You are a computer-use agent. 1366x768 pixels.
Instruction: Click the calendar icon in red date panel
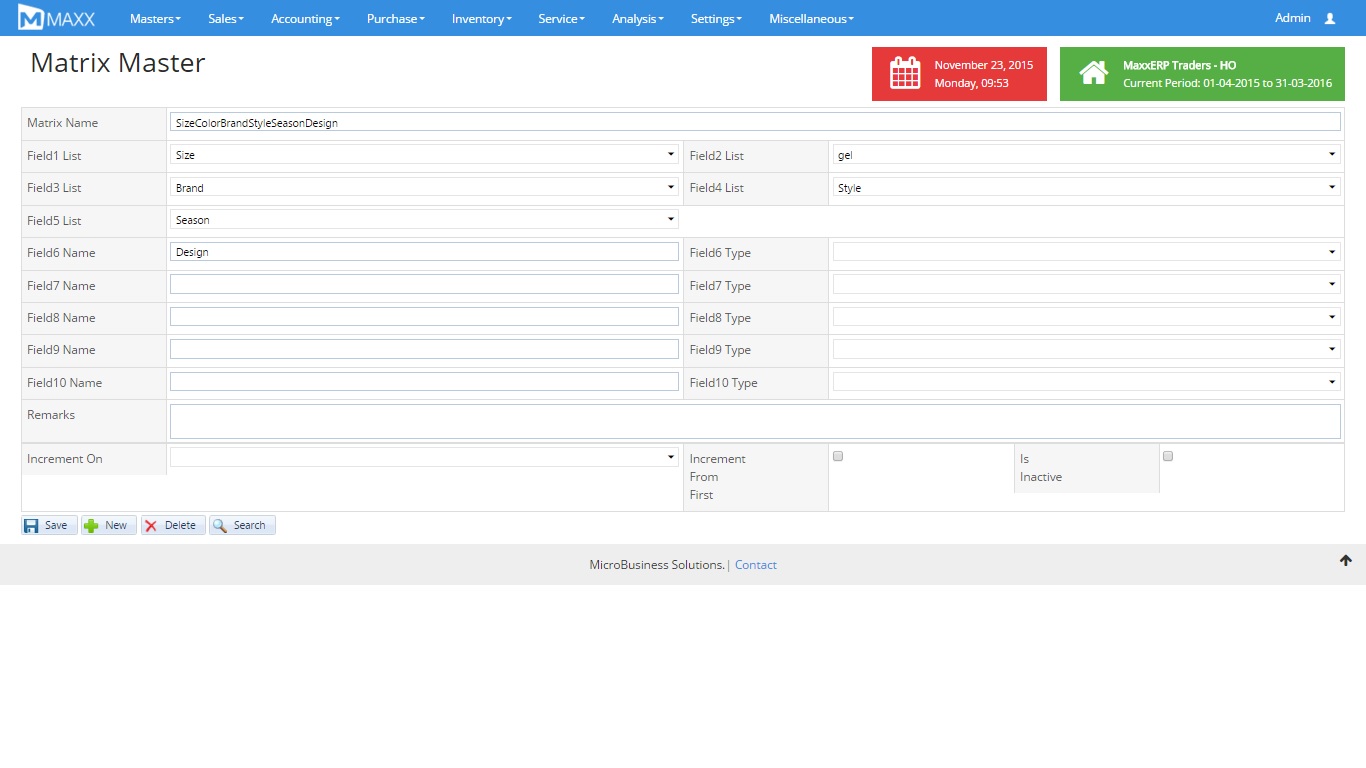[905, 74]
